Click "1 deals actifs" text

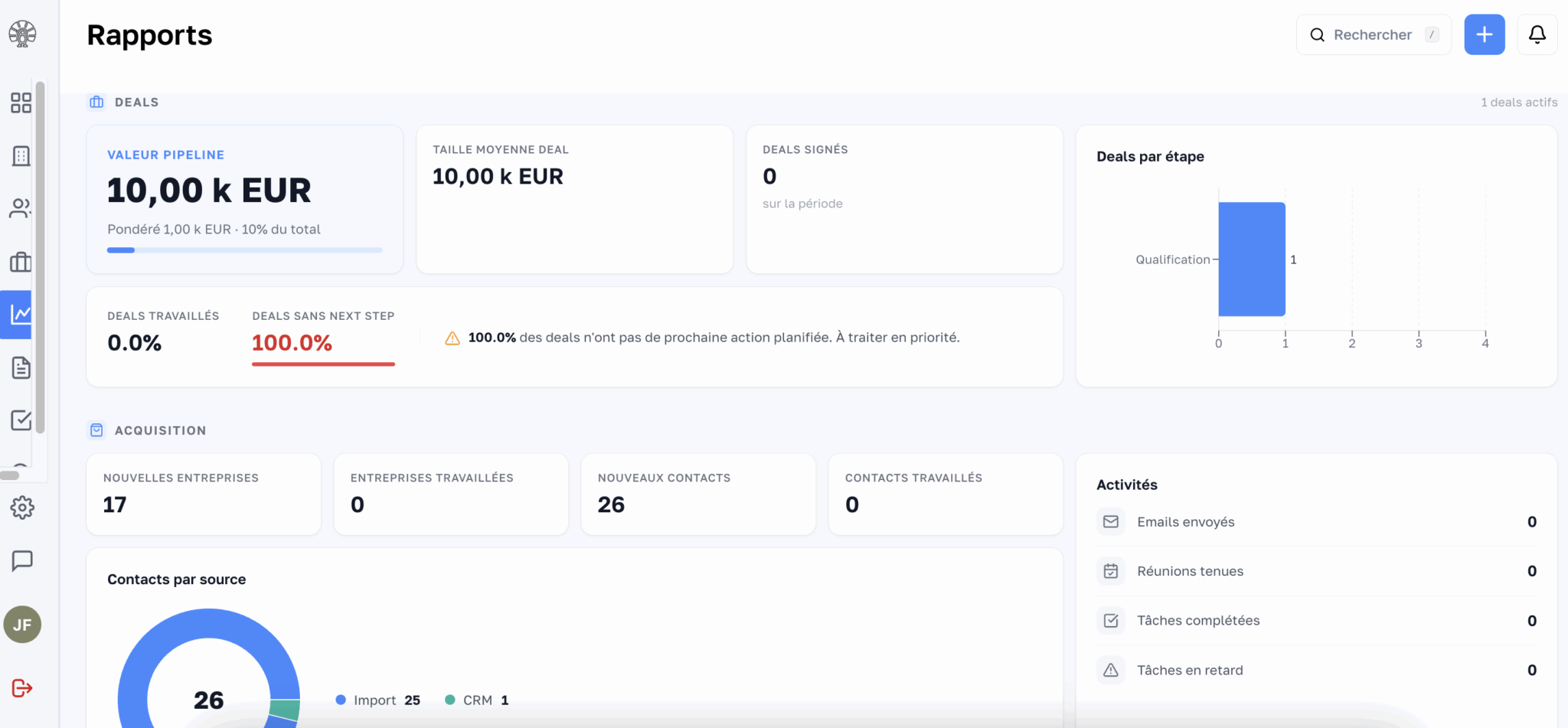tap(1519, 102)
